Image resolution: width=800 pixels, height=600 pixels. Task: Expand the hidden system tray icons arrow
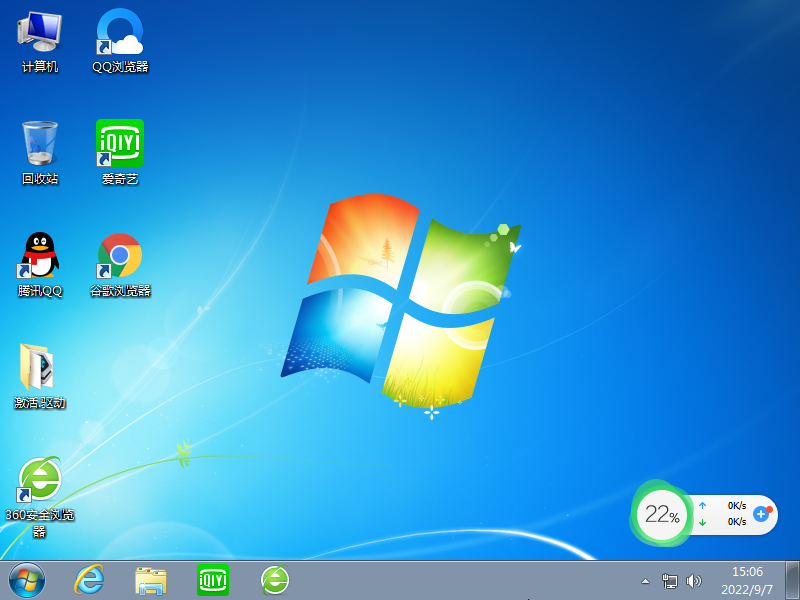point(646,581)
